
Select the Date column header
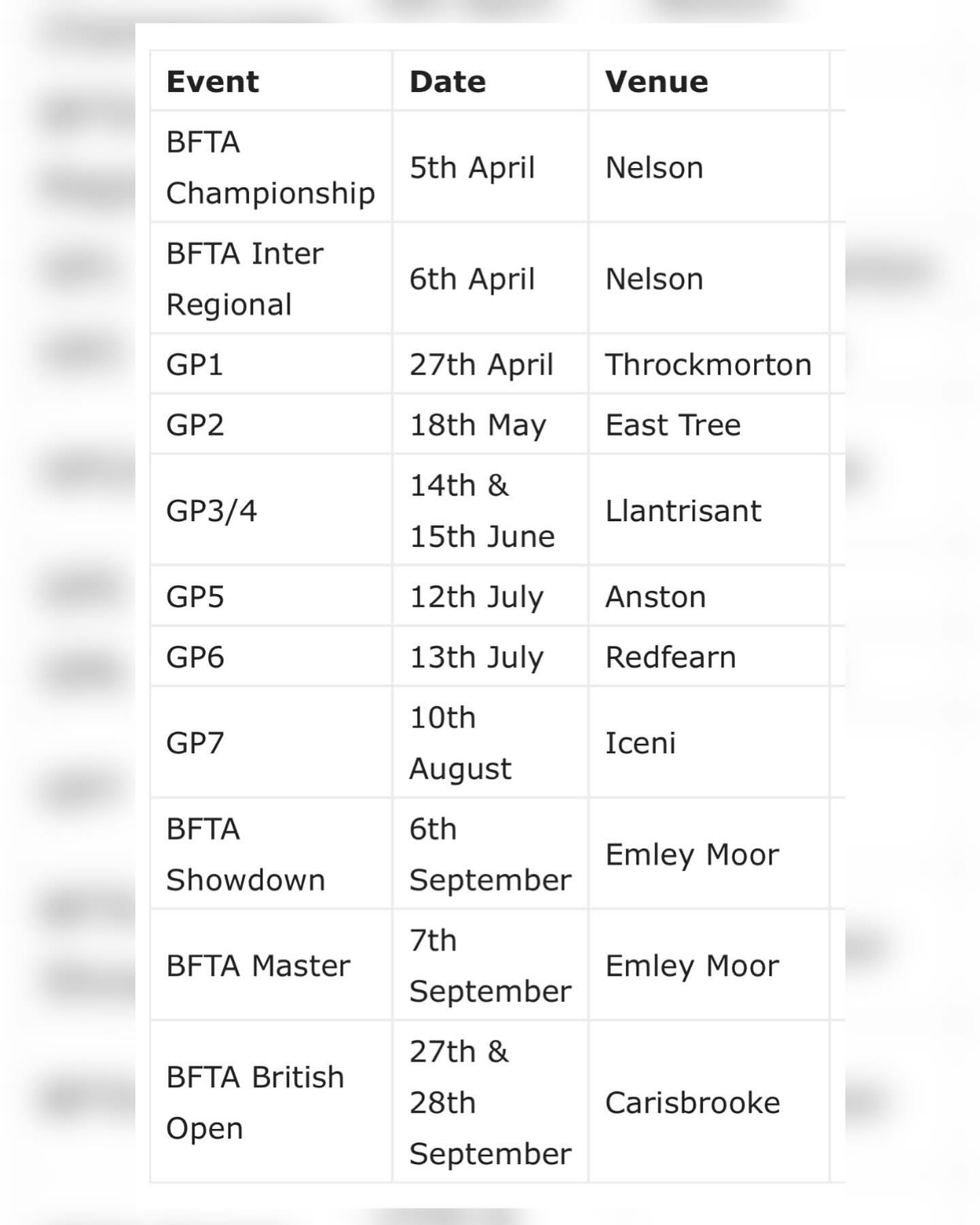click(x=490, y=81)
